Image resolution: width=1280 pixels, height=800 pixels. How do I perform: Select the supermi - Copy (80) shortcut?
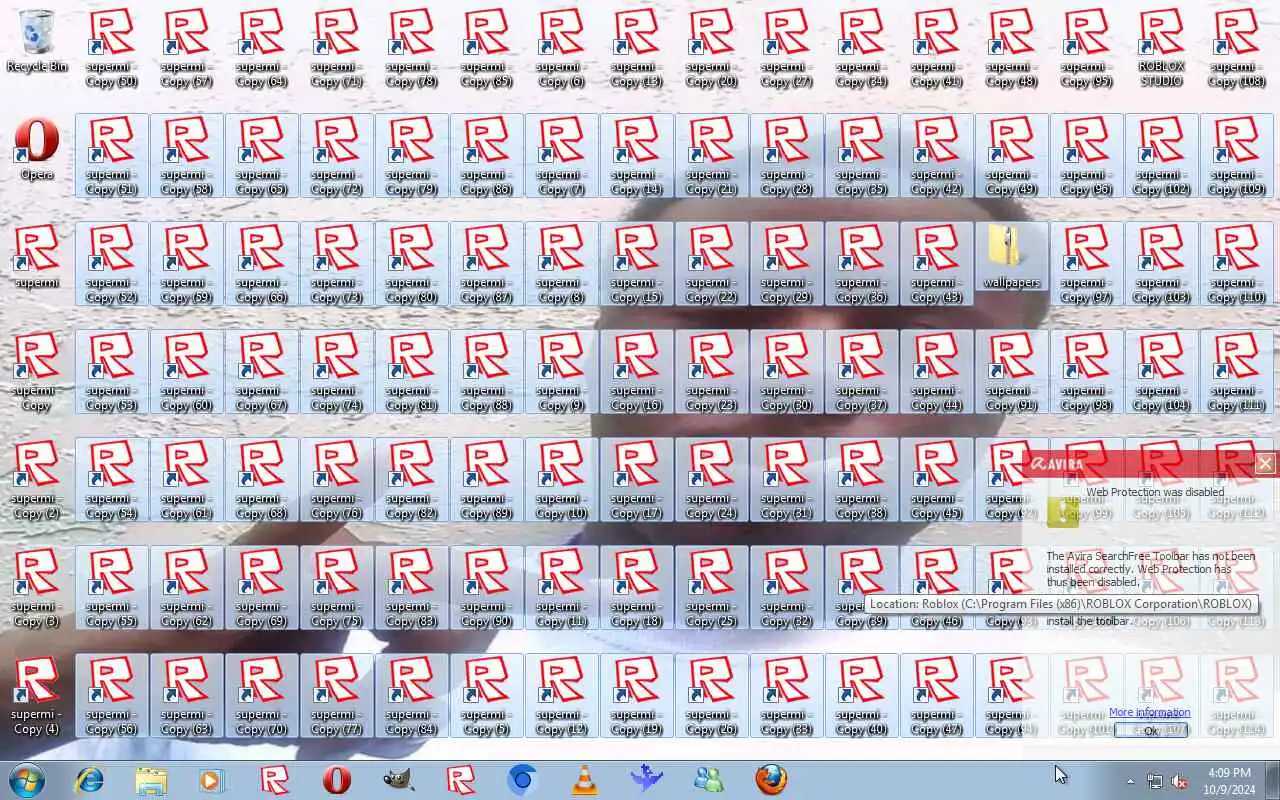pos(411,263)
